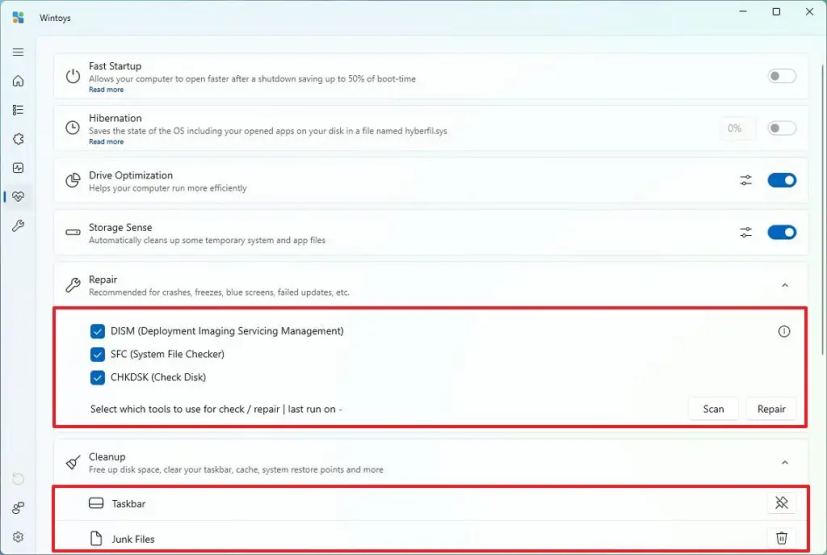Click Scan button in Repair
The height and width of the screenshot is (555, 827).
point(713,409)
